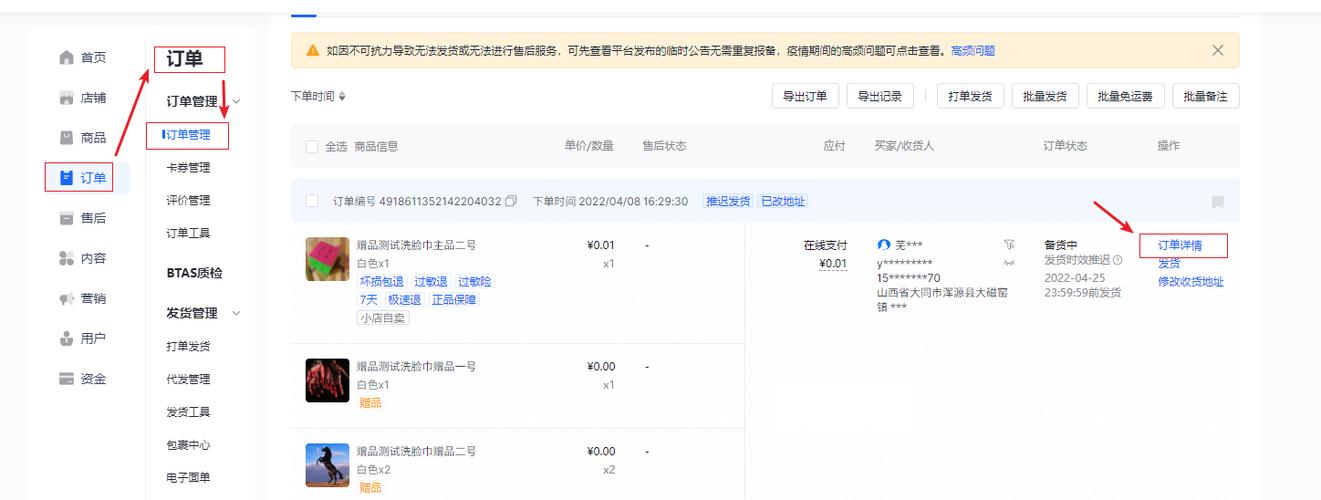The width and height of the screenshot is (1321, 500).
Task: Click the 极速退 service tag
Action: [x=405, y=299]
